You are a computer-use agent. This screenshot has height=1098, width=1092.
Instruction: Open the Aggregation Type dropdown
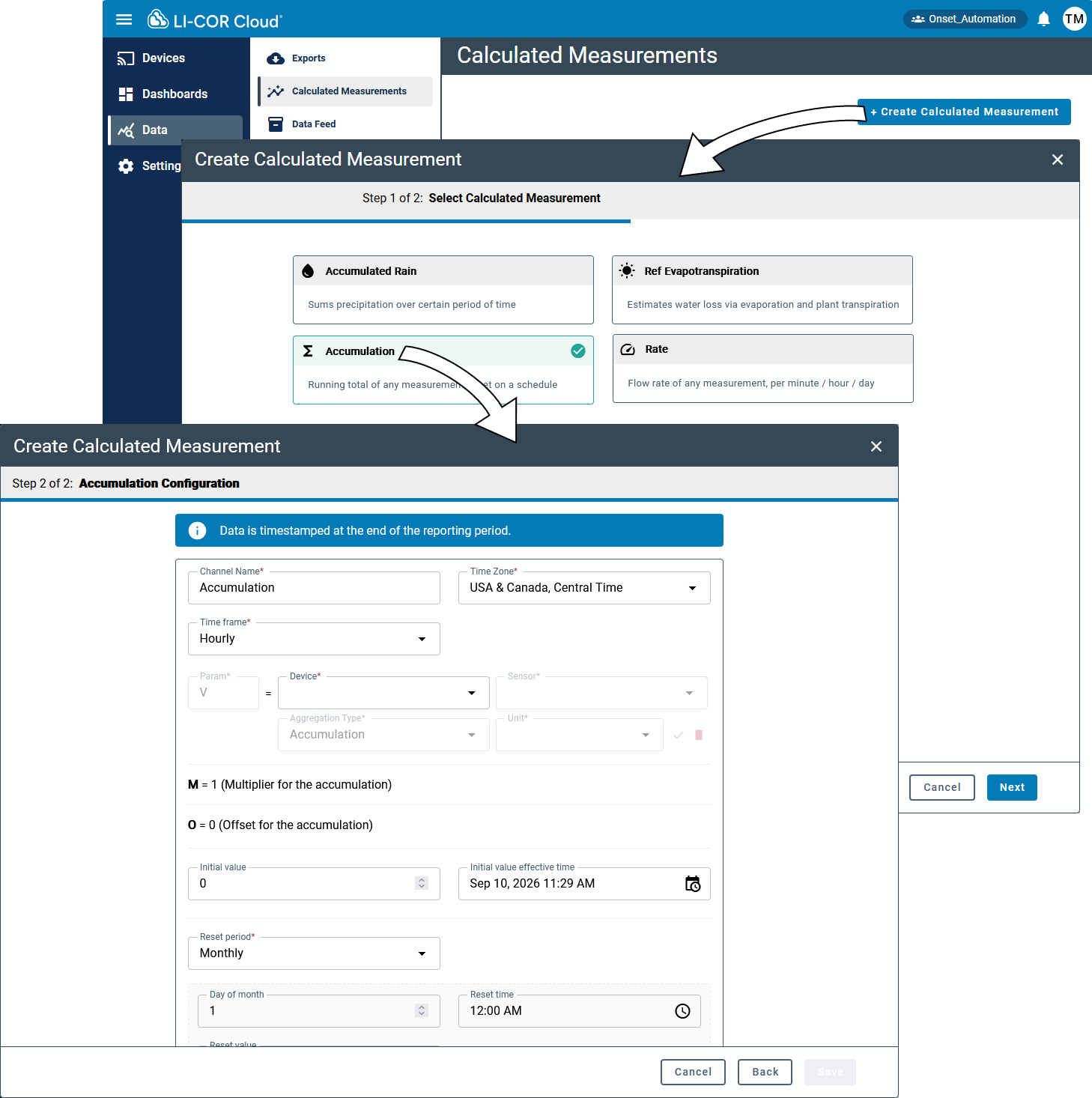point(383,735)
